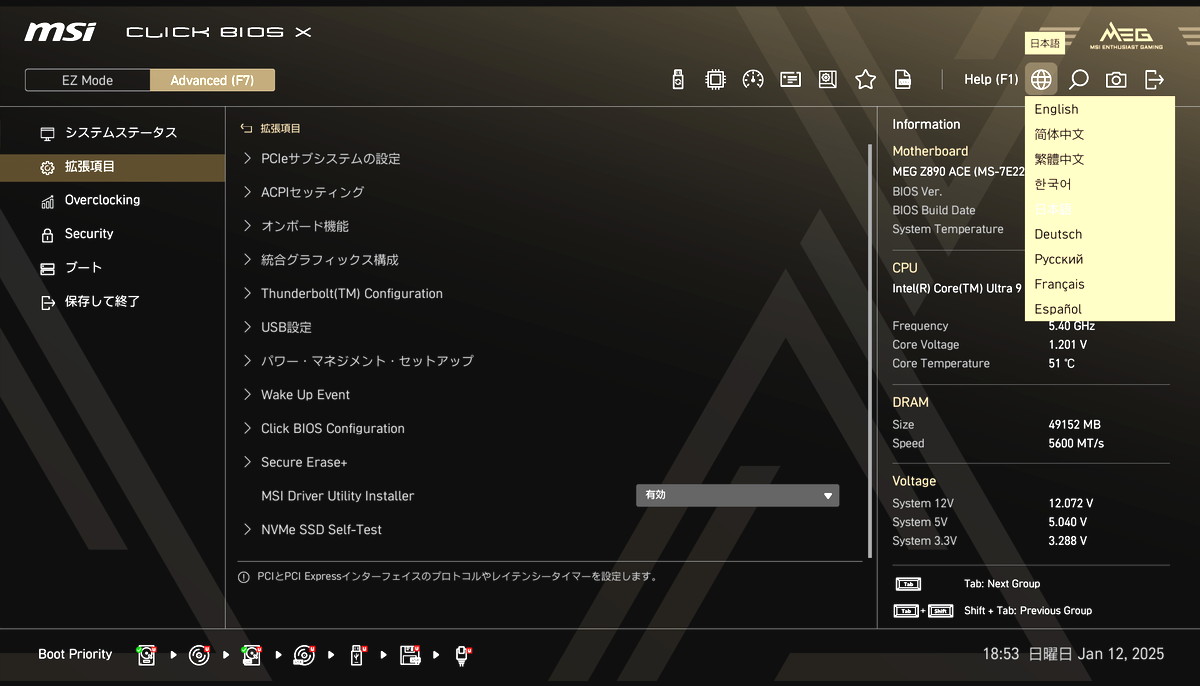Click the globe language icon
This screenshot has width=1200, height=686.
(x=1041, y=79)
